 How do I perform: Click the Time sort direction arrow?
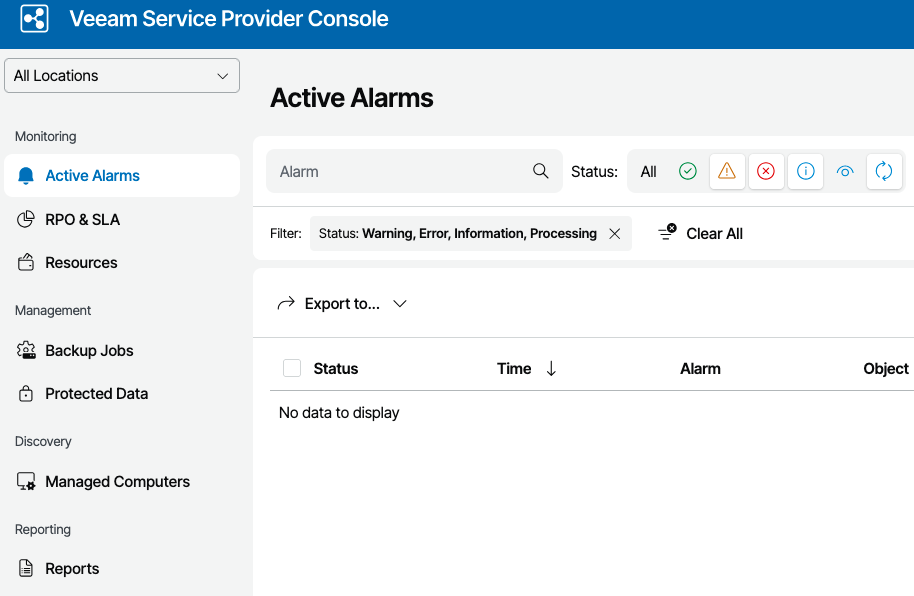coord(551,369)
